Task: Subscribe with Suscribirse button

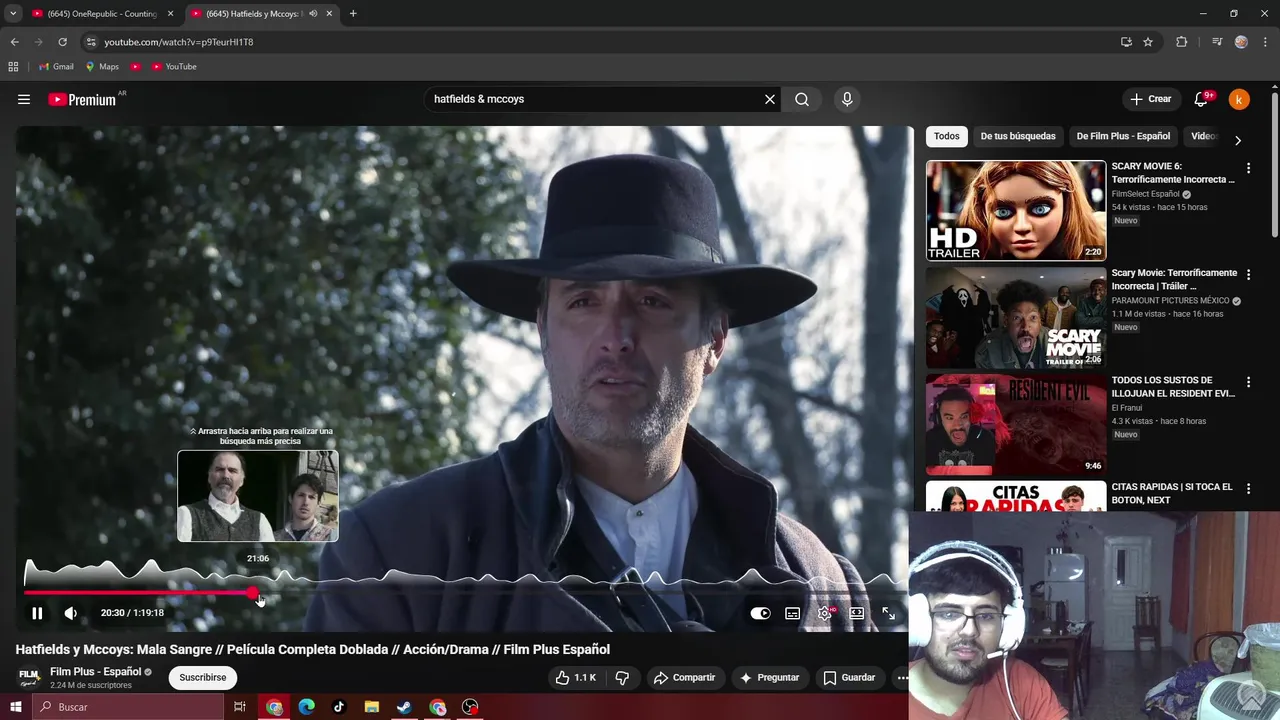Action: pyautogui.click(x=203, y=677)
